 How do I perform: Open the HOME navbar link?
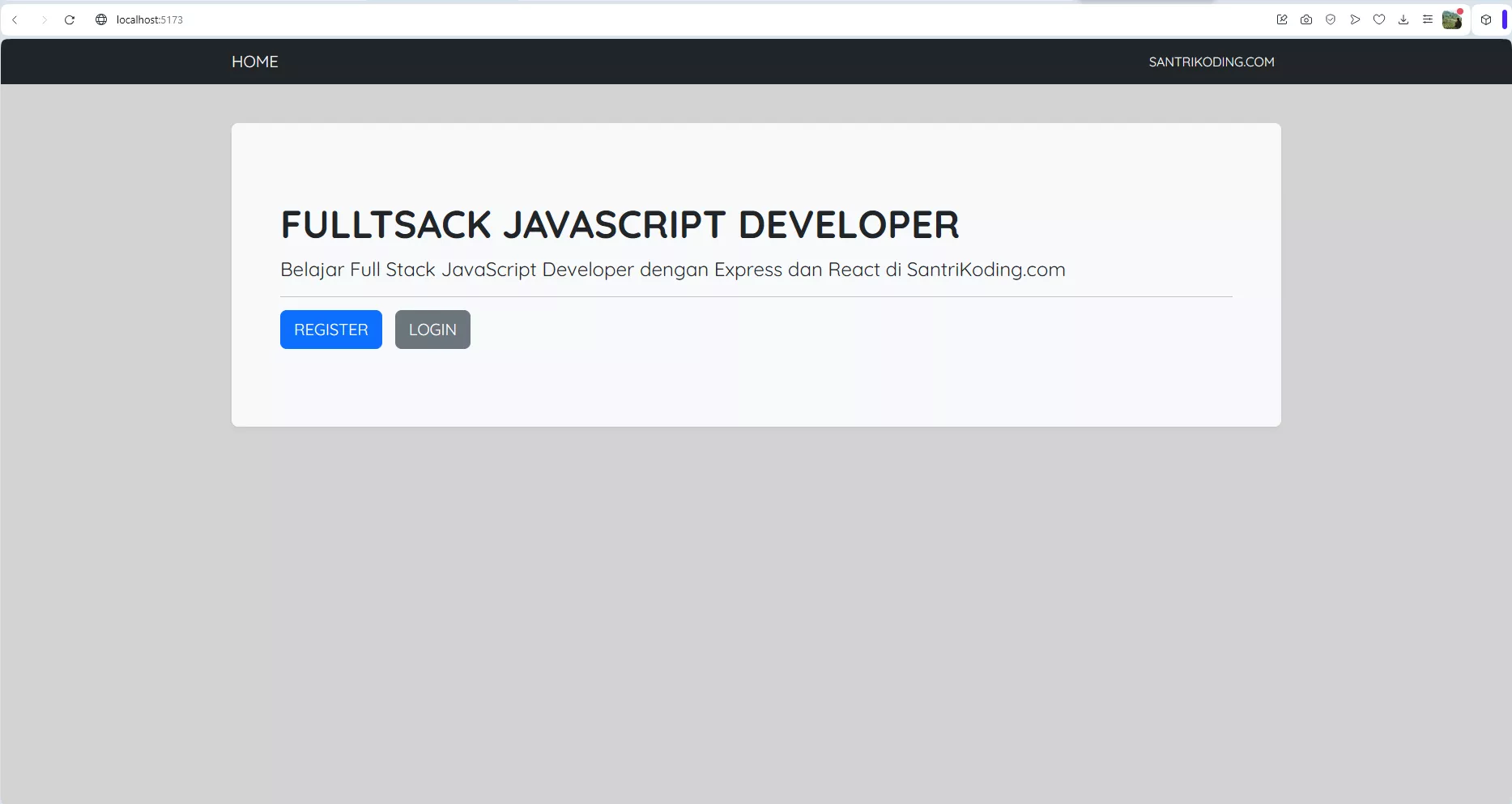pos(255,62)
